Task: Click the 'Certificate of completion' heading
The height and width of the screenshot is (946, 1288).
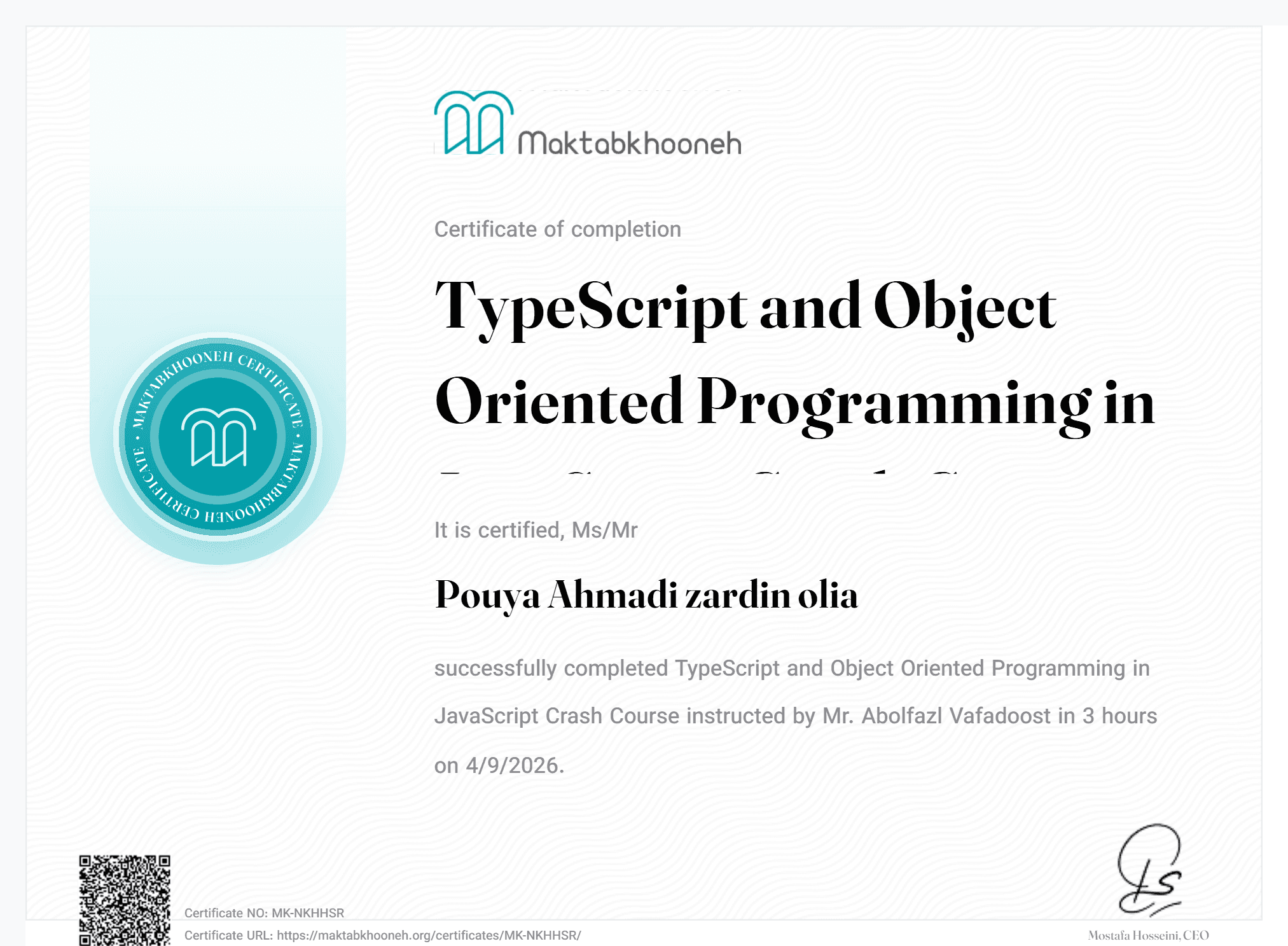Action: coord(557,229)
